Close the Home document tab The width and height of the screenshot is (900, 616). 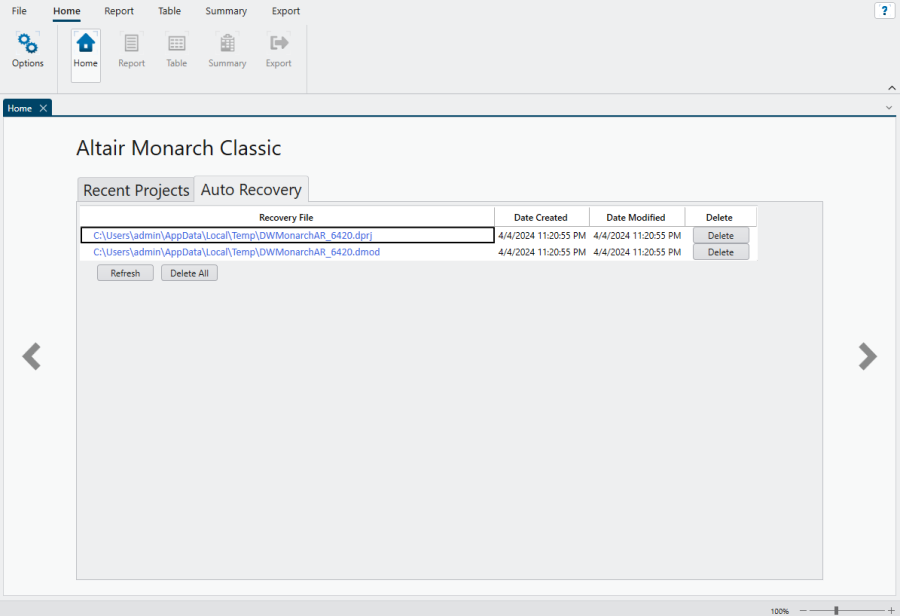click(43, 108)
